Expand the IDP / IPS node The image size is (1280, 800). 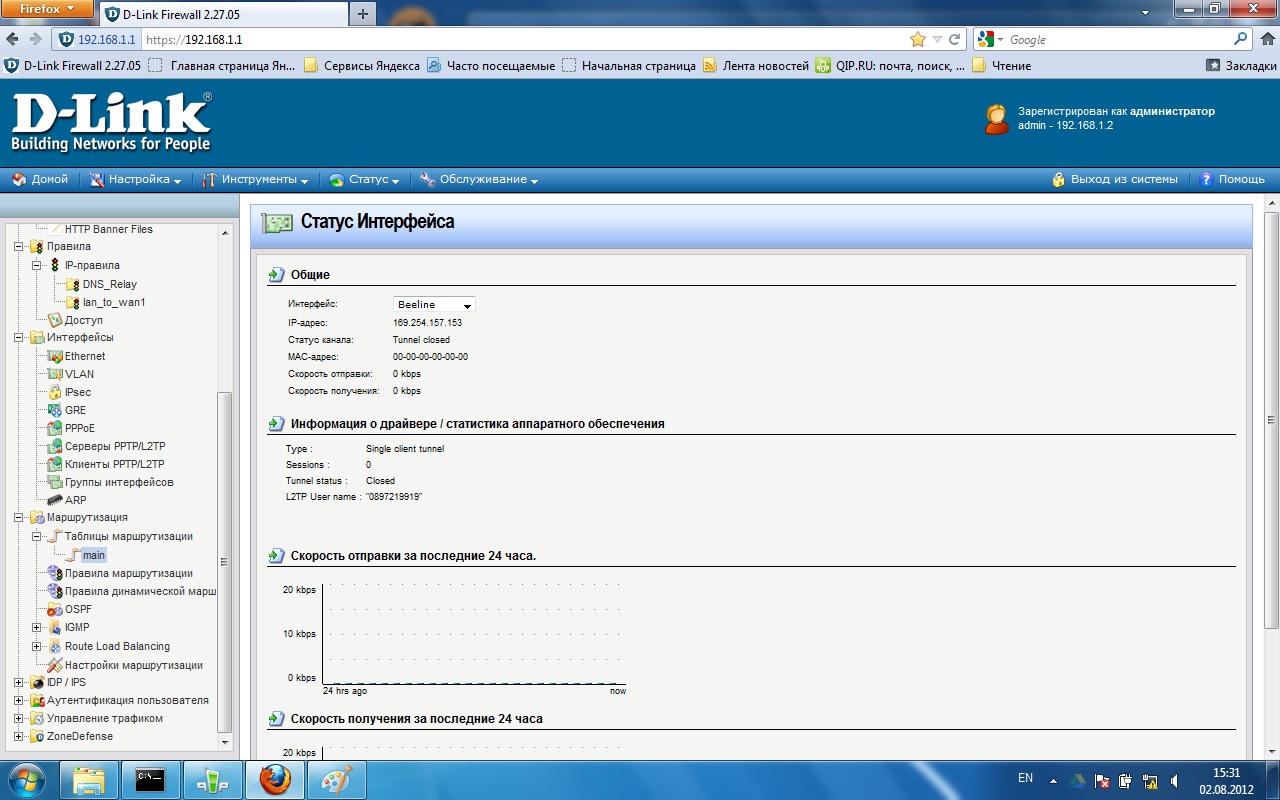18,683
